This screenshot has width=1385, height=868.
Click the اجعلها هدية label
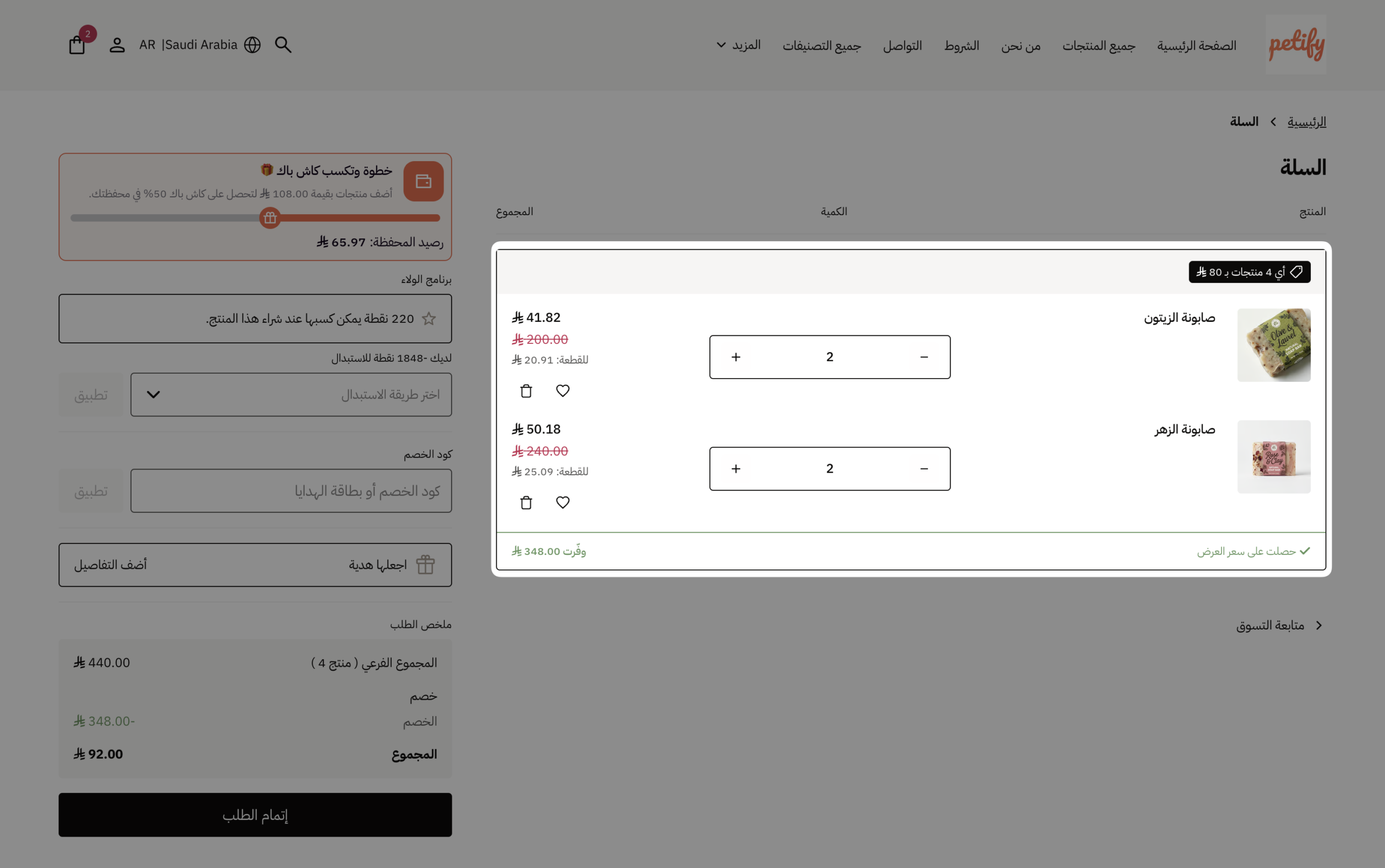pos(377,565)
